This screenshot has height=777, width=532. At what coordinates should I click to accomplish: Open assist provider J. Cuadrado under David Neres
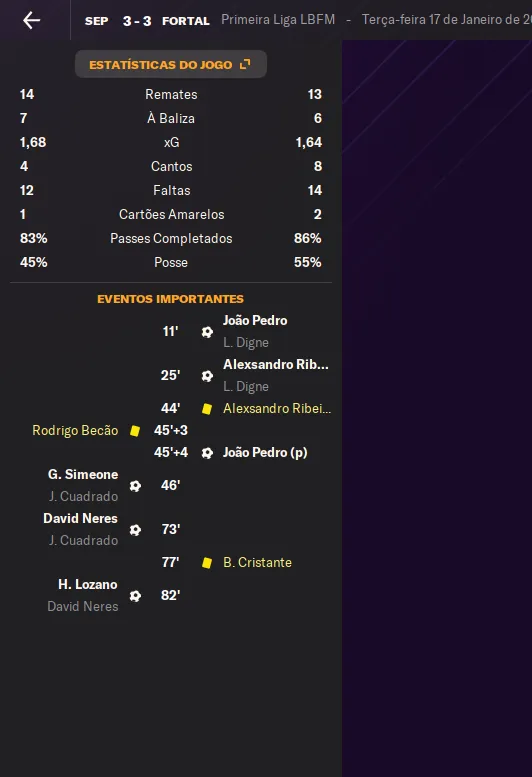click(x=83, y=540)
